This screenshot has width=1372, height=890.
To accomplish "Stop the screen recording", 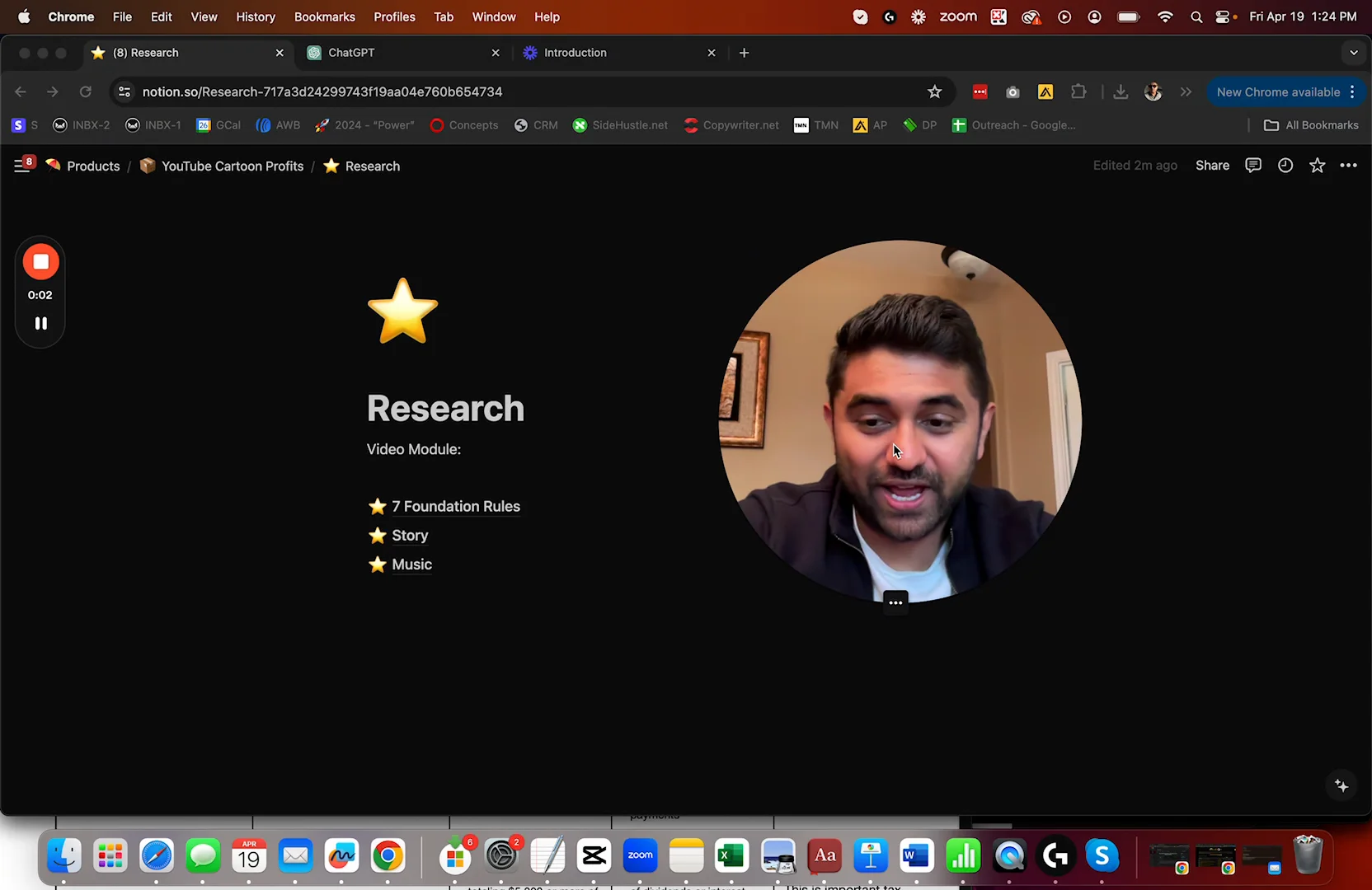I will click(40, 262).
